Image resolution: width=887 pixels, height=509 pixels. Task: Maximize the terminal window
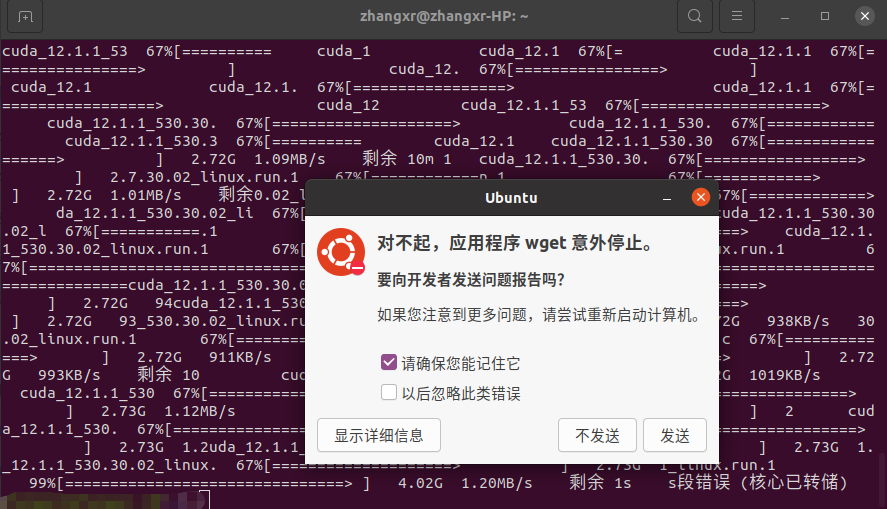point(825,16)
